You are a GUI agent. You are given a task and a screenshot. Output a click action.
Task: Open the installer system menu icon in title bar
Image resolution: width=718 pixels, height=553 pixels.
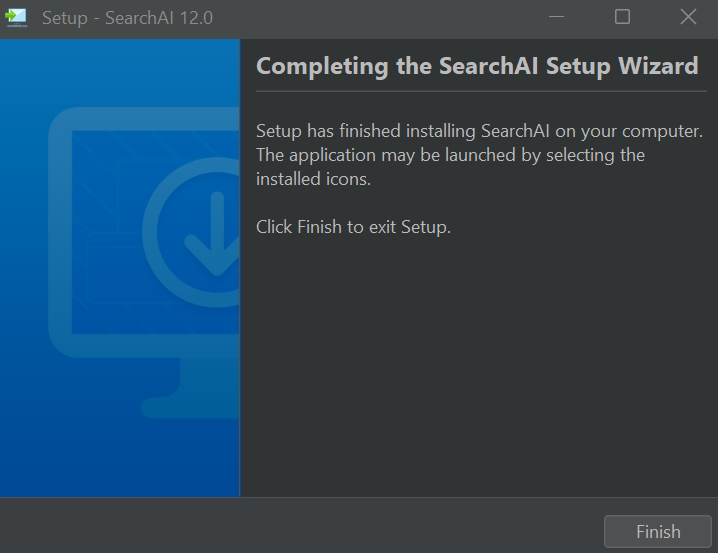coord(16,18)
